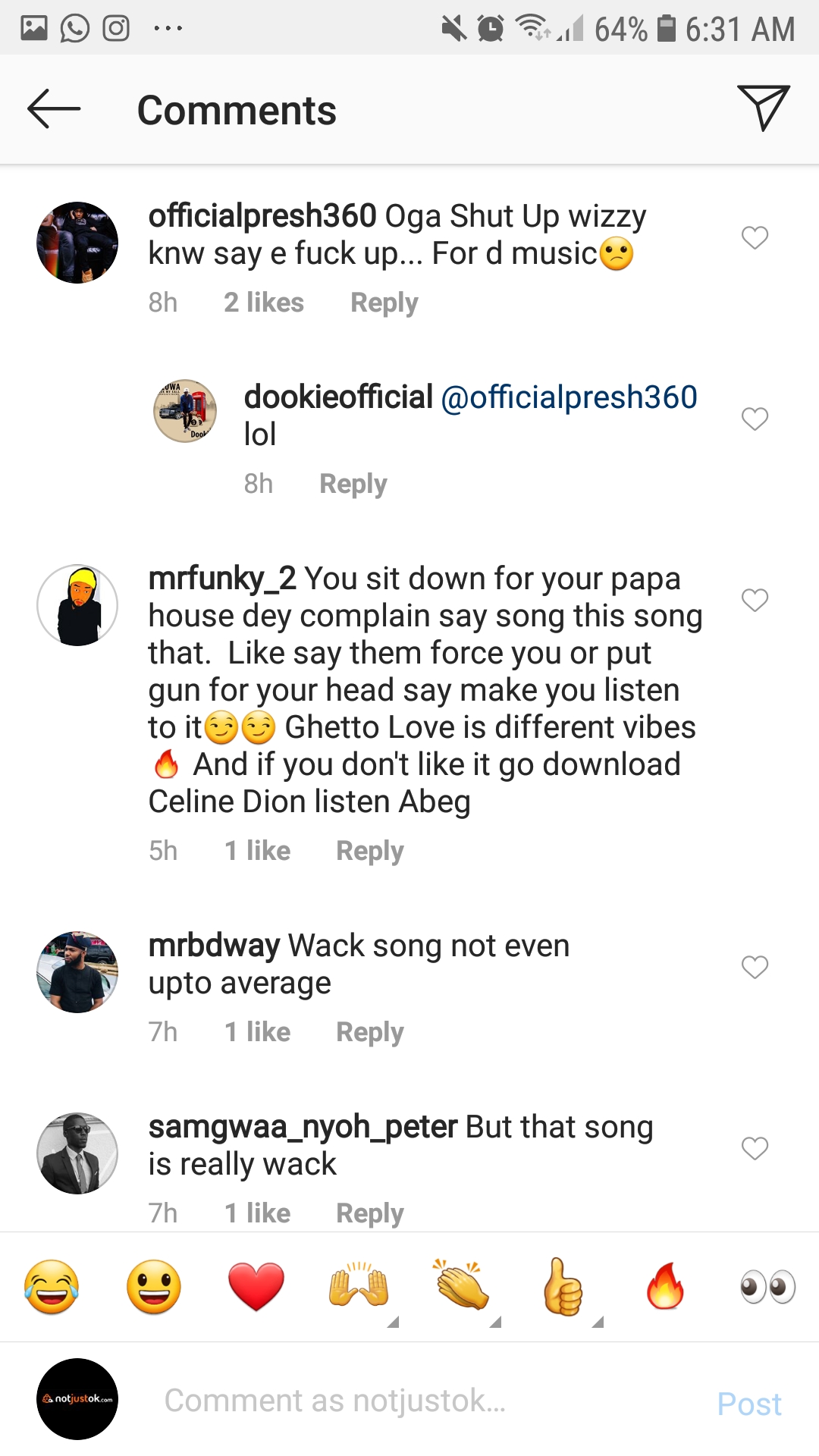Reply to mrfunky_2's comment
The image size is (819, 1456).
(x=369, y=851)
